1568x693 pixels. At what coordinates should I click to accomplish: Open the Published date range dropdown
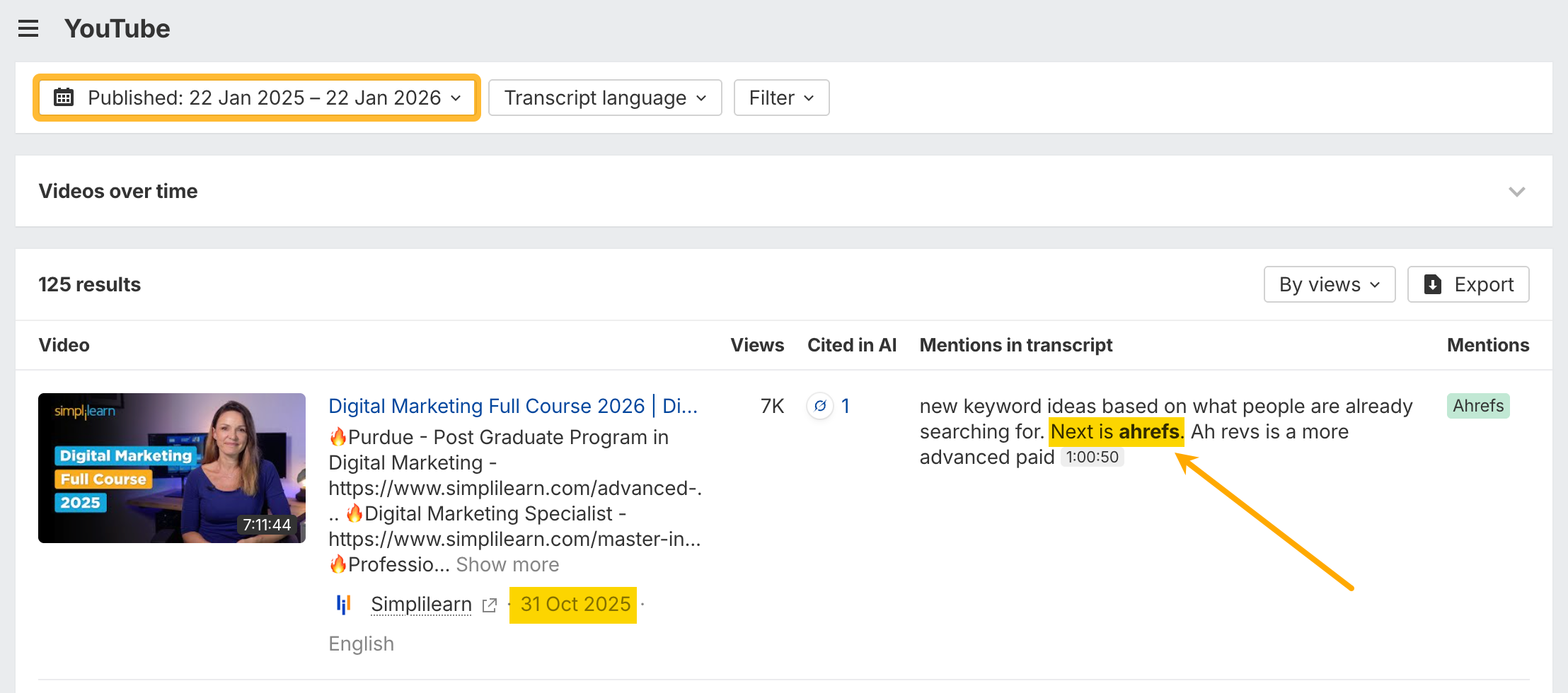click(257, 98)
